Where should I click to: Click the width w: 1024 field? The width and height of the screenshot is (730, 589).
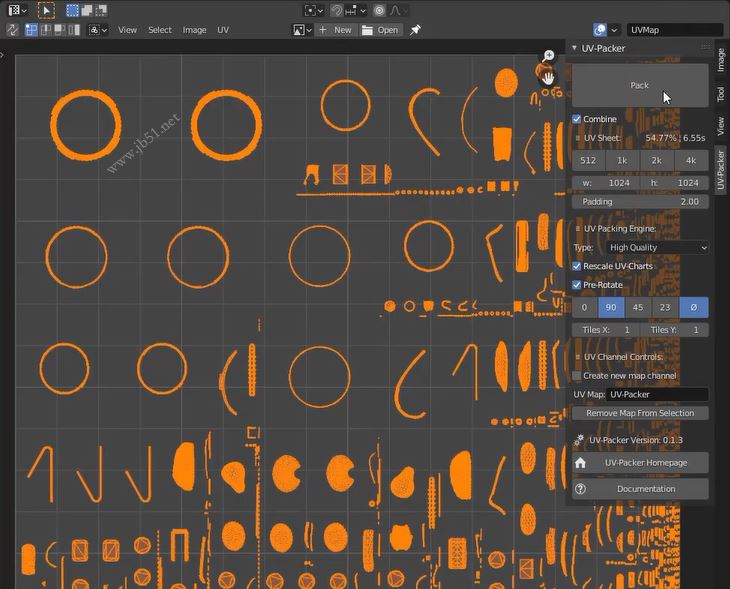[x=606, y=183]
